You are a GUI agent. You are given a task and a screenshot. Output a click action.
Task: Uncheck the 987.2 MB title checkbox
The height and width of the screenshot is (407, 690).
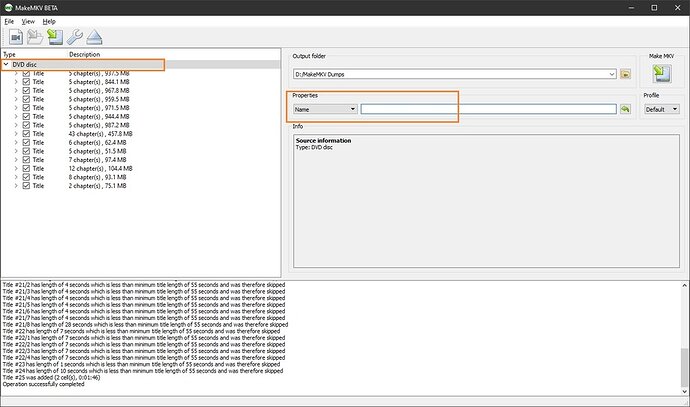pos(26,125)
